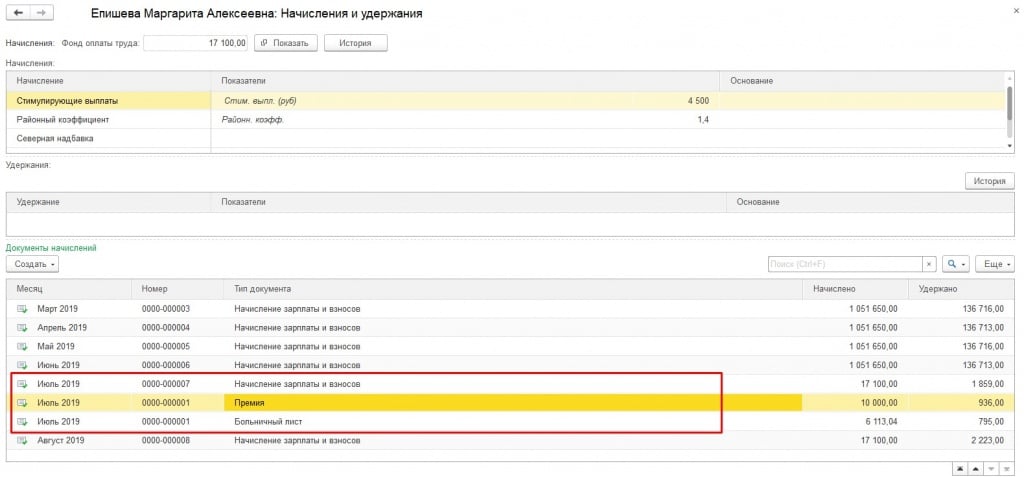Open the Документы начислений link
The width and height of the screenshot is (1024, 477).
pos(51,247)
